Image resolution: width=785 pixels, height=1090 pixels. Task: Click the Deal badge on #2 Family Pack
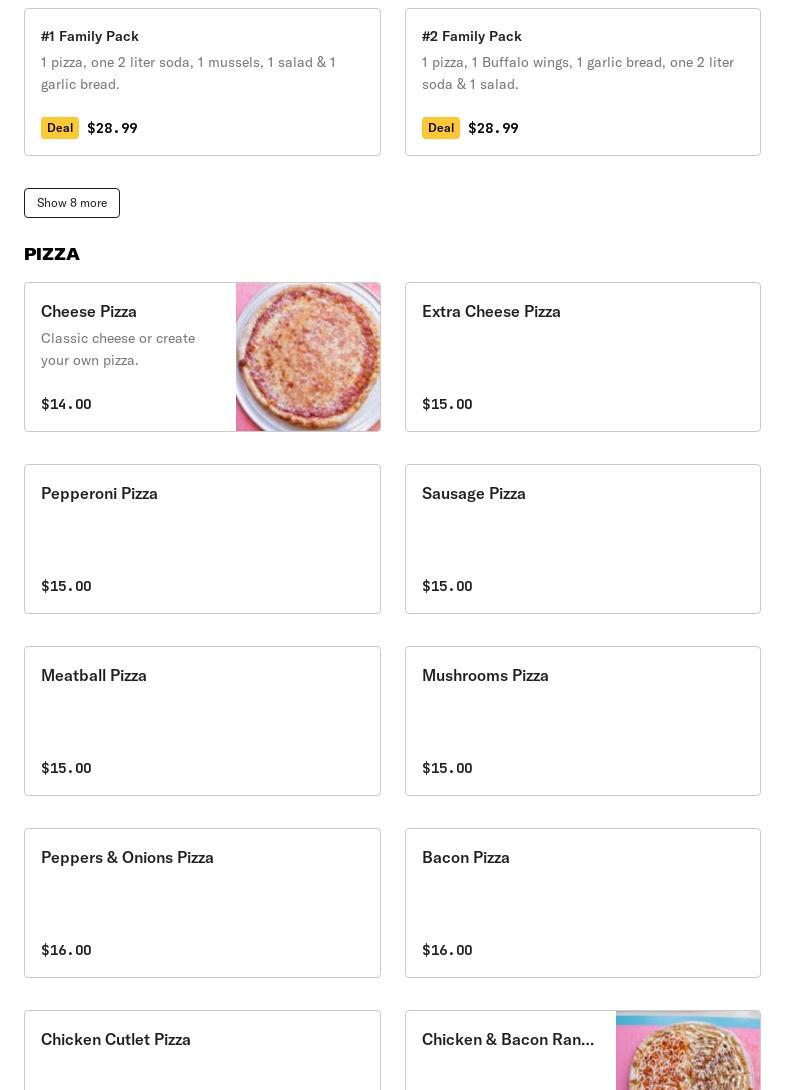[x=441, y=128]
